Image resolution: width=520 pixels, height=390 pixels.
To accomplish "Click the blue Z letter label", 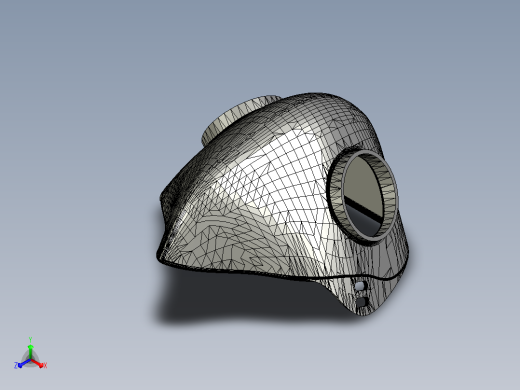I will 16,366.
